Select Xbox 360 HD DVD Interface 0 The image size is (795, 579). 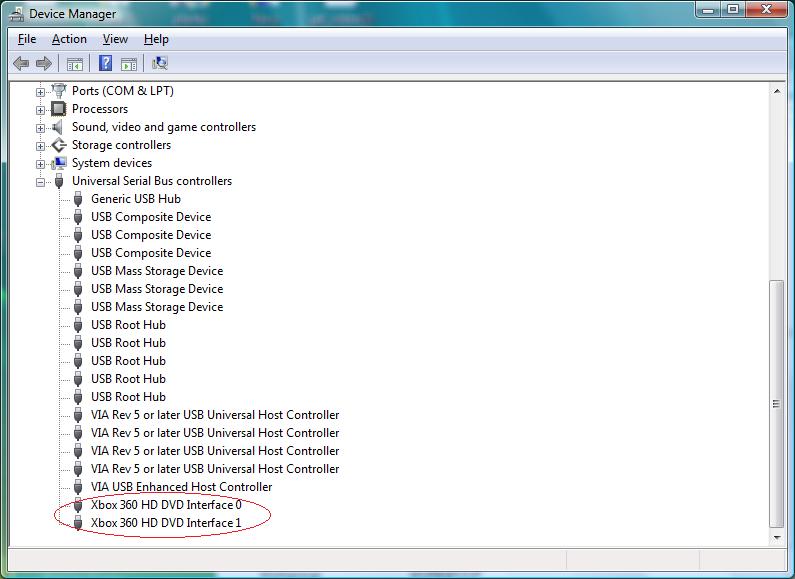166,505
